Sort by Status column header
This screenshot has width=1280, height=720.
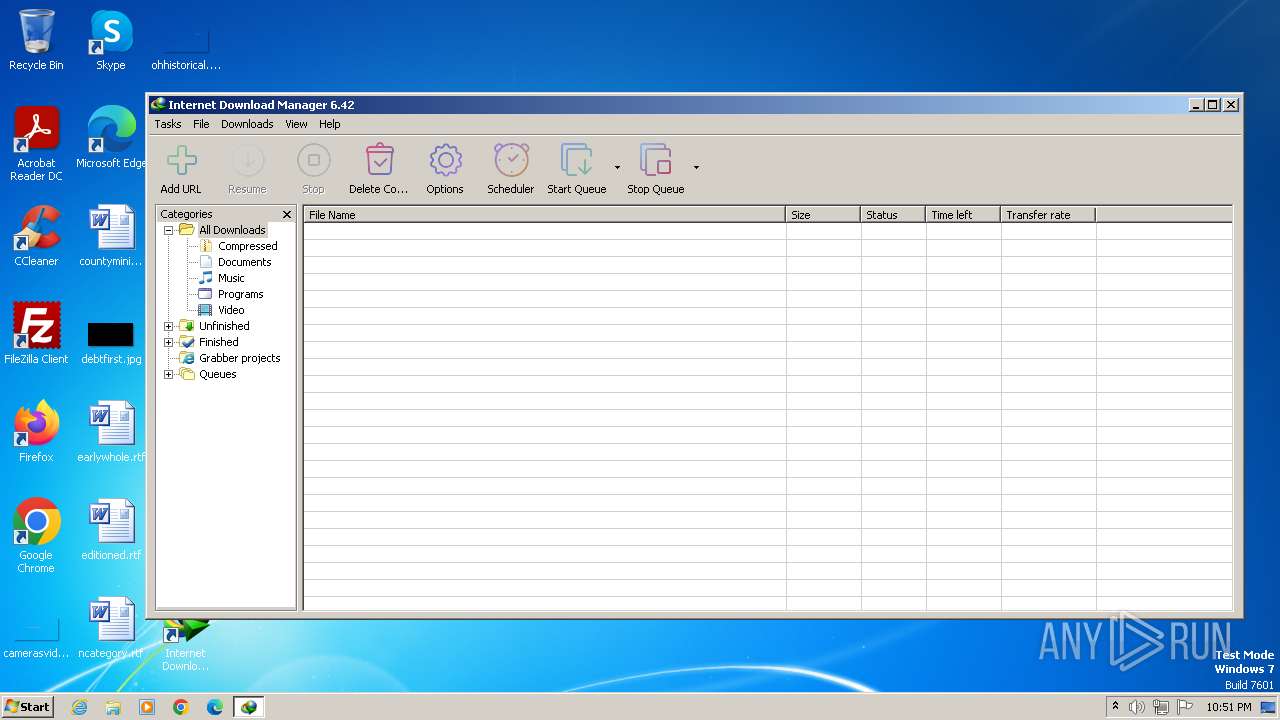point(893,215)
